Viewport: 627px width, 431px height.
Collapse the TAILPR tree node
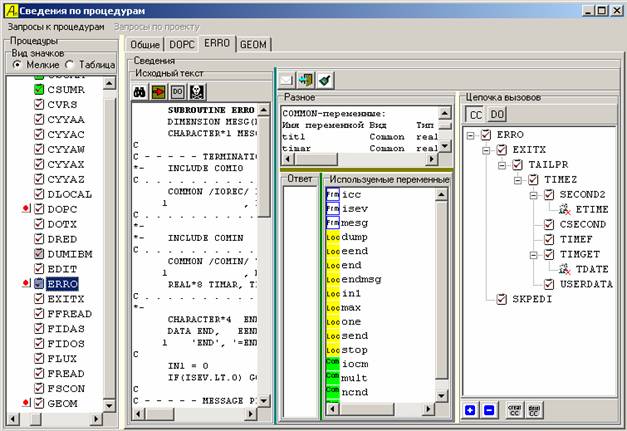[x=502, y=165]
